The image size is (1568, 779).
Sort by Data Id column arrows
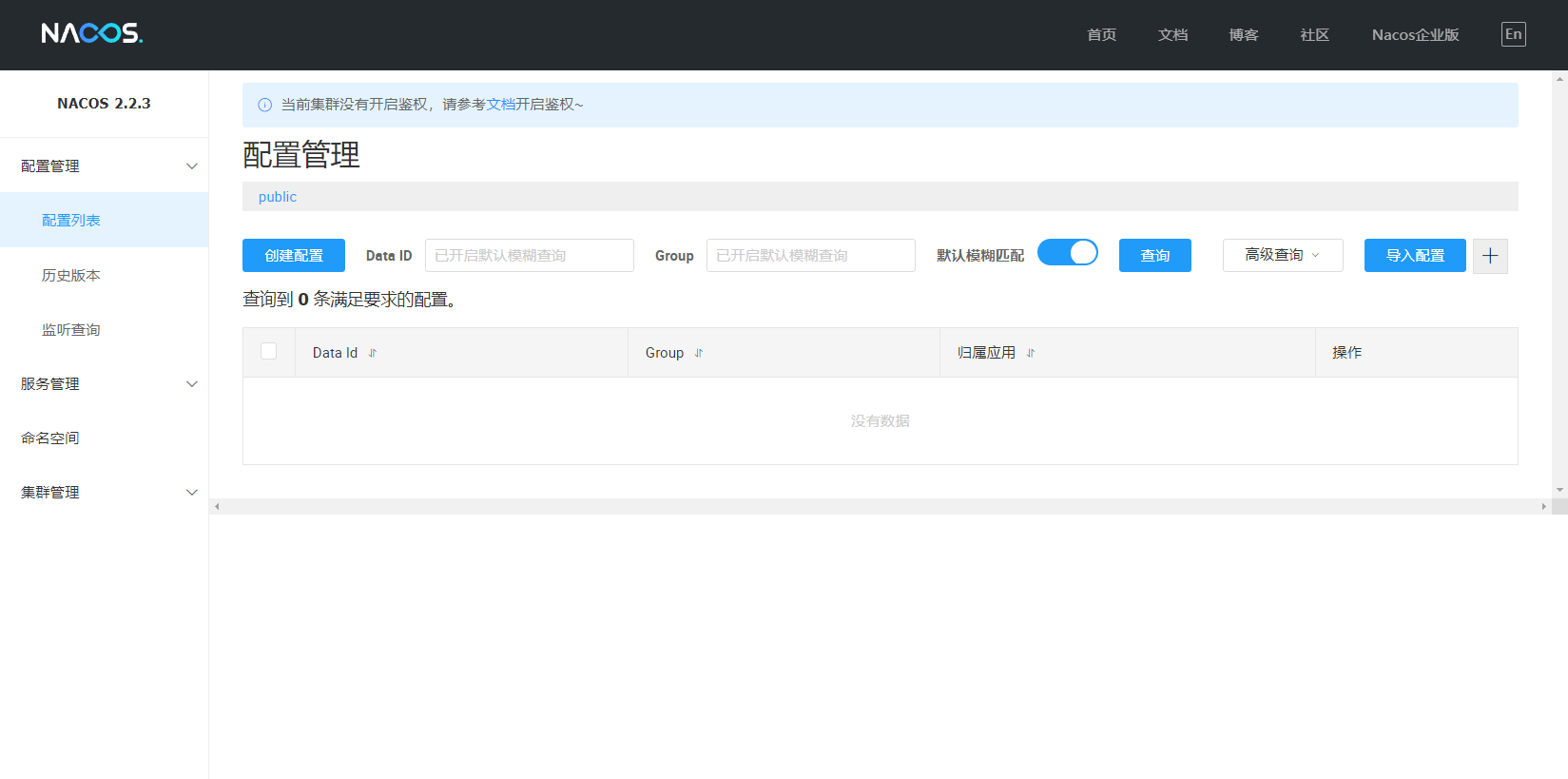(373, 353)
